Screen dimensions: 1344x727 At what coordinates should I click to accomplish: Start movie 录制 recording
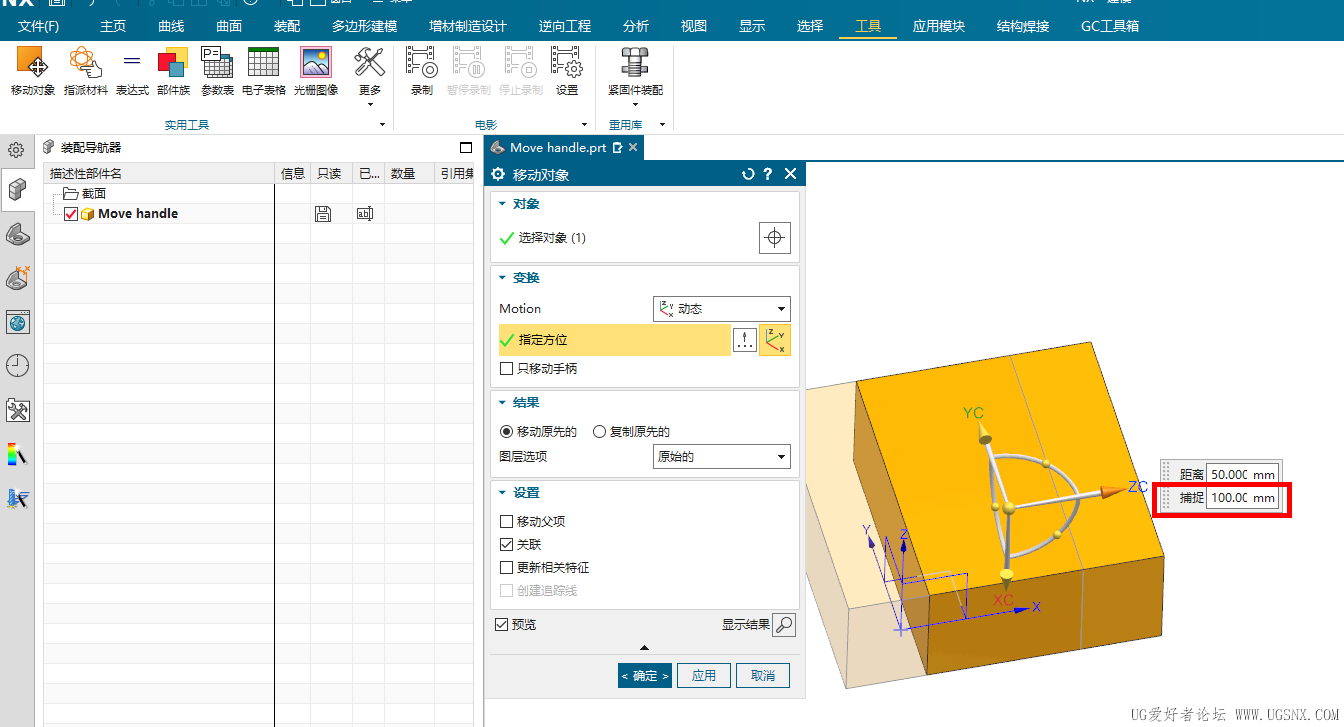[422, 71]
